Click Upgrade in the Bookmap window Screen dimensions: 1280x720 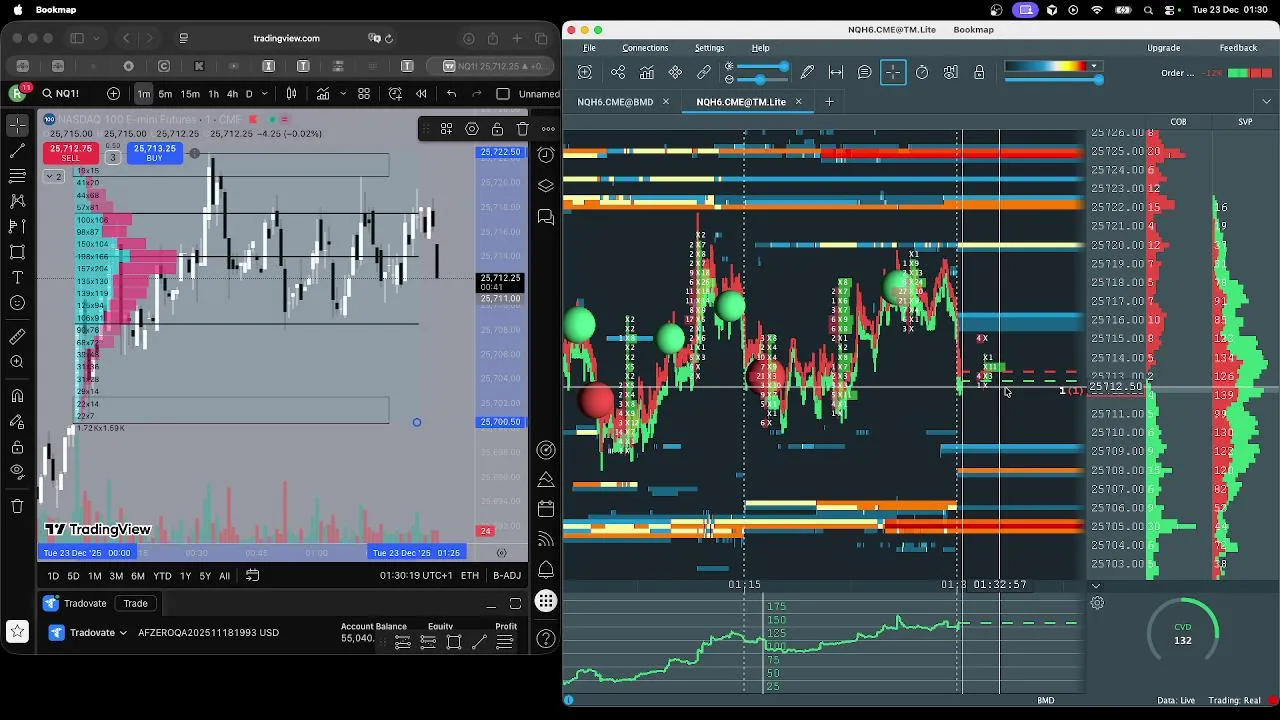coord(1163,48)
